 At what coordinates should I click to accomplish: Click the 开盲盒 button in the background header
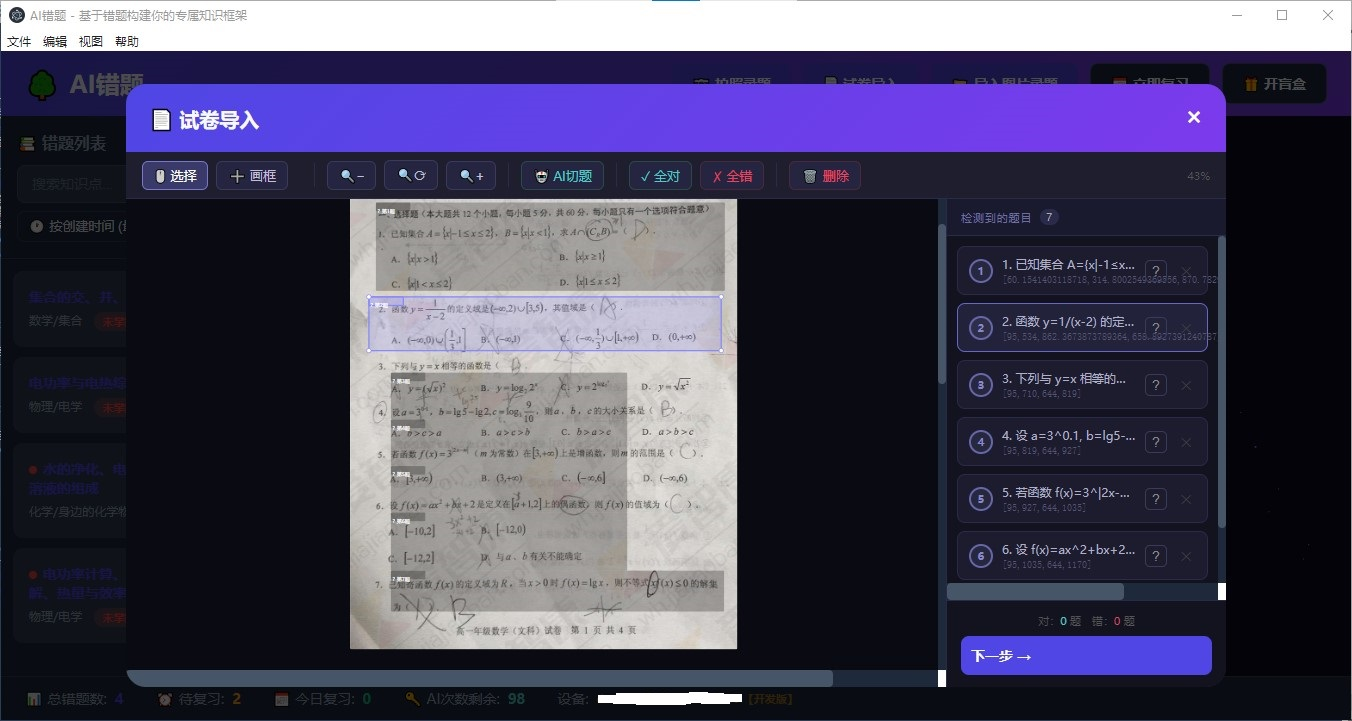click(1274, 84)
